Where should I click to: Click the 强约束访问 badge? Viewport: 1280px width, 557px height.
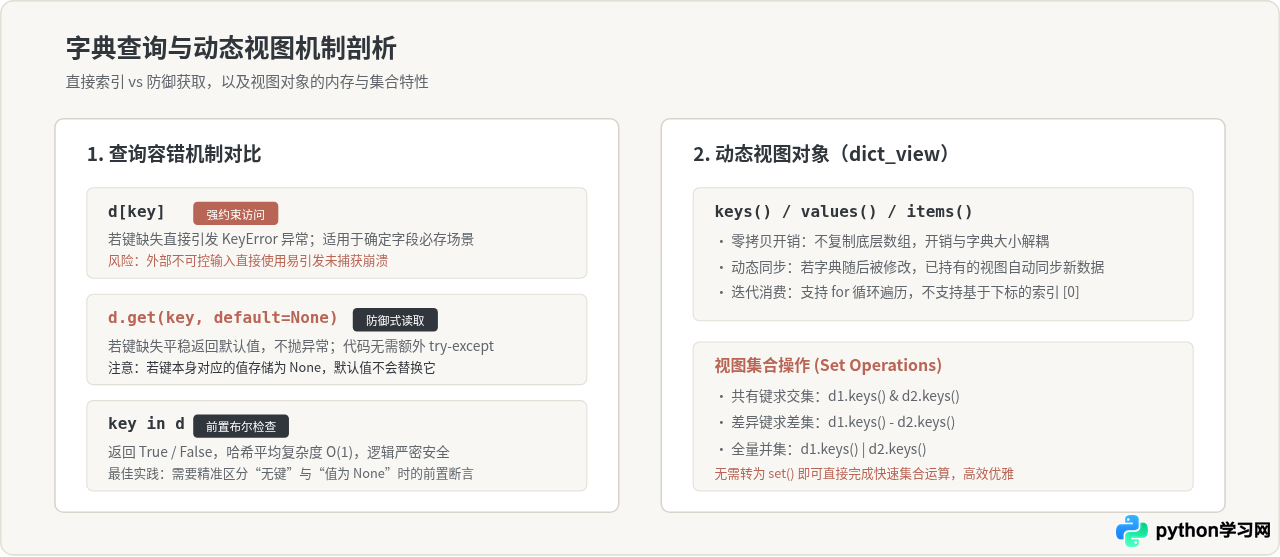[236, 214]
